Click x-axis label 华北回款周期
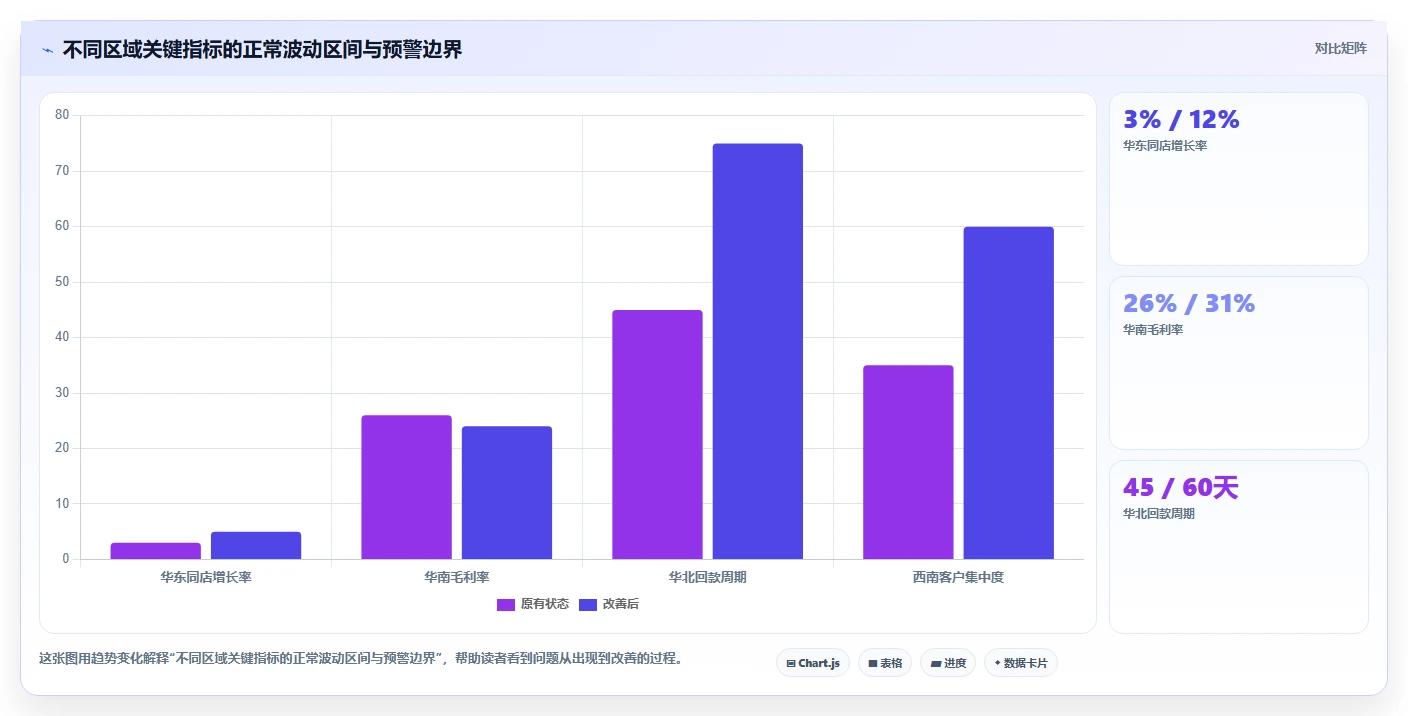The height and width of the screenshot is (716, 1408). 708,577
